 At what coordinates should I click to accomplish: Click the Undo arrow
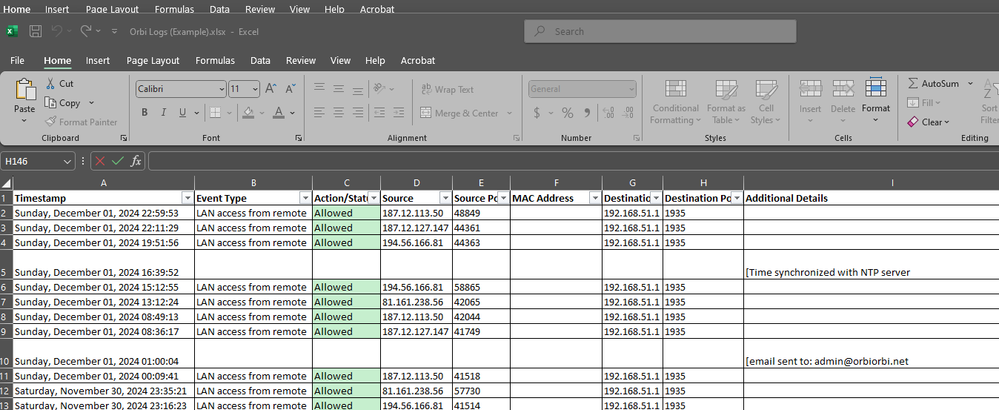(56, 31)
